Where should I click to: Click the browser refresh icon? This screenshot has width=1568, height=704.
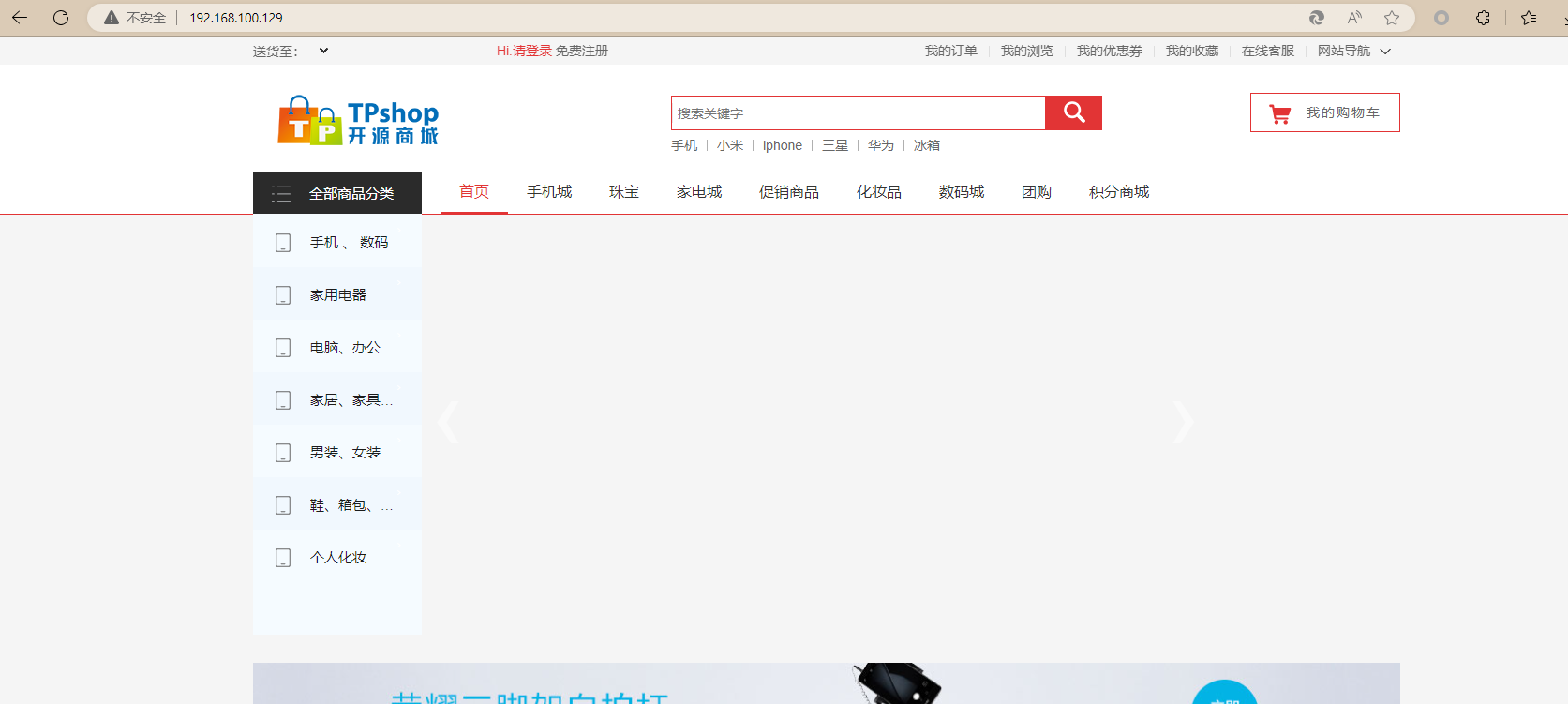[61, 18]
